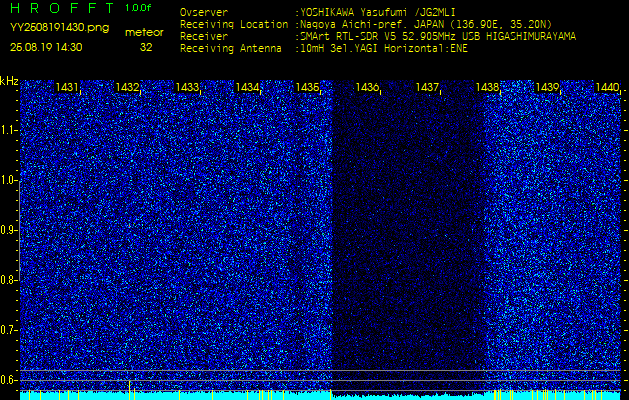Click the Naqoya Aichi-pref. JAPAN location value
Image resolution: width=629 pixels, height=400 pixels.
pos(426,24)
